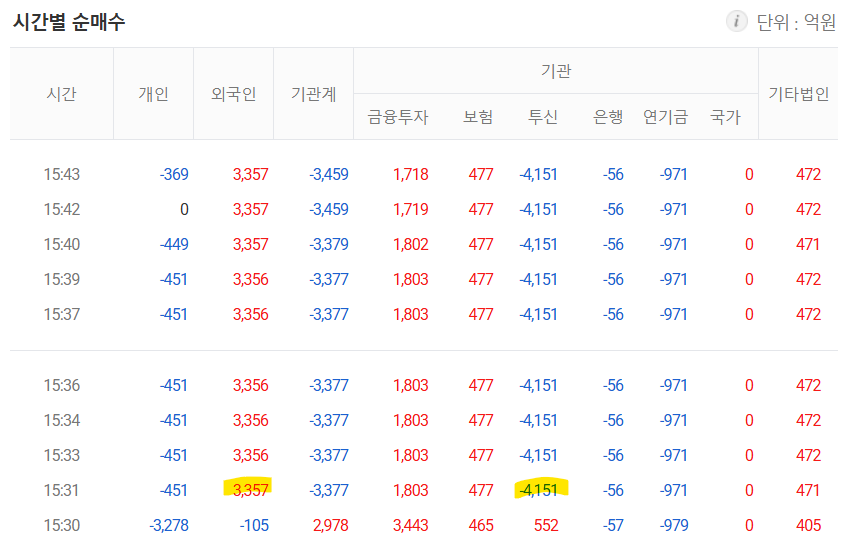The image size is (862, 552).
Task: Click the 시간 column header
Action: 62,94
